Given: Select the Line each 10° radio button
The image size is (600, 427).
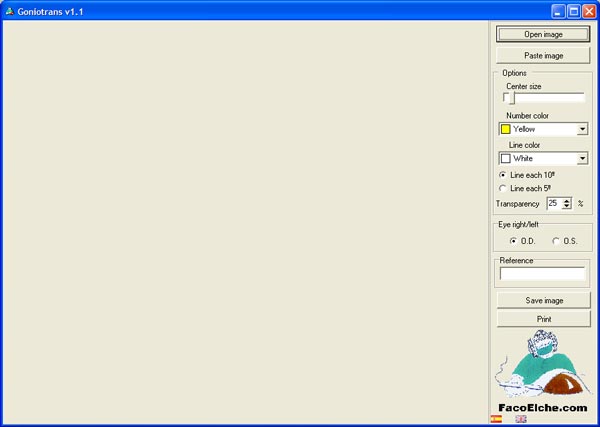Looking at the screenshot, I should coord(503,175).
